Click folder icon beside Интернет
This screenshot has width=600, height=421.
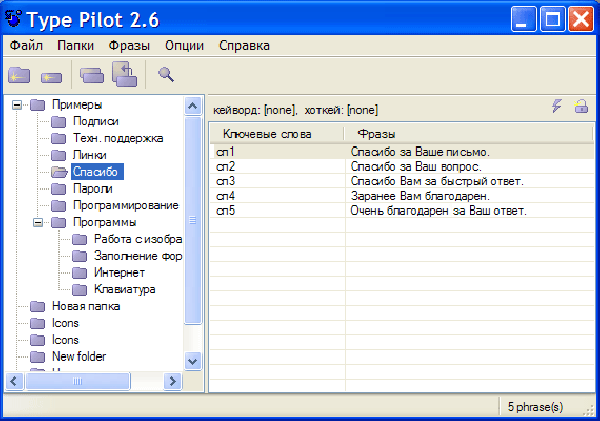point(80,273)
